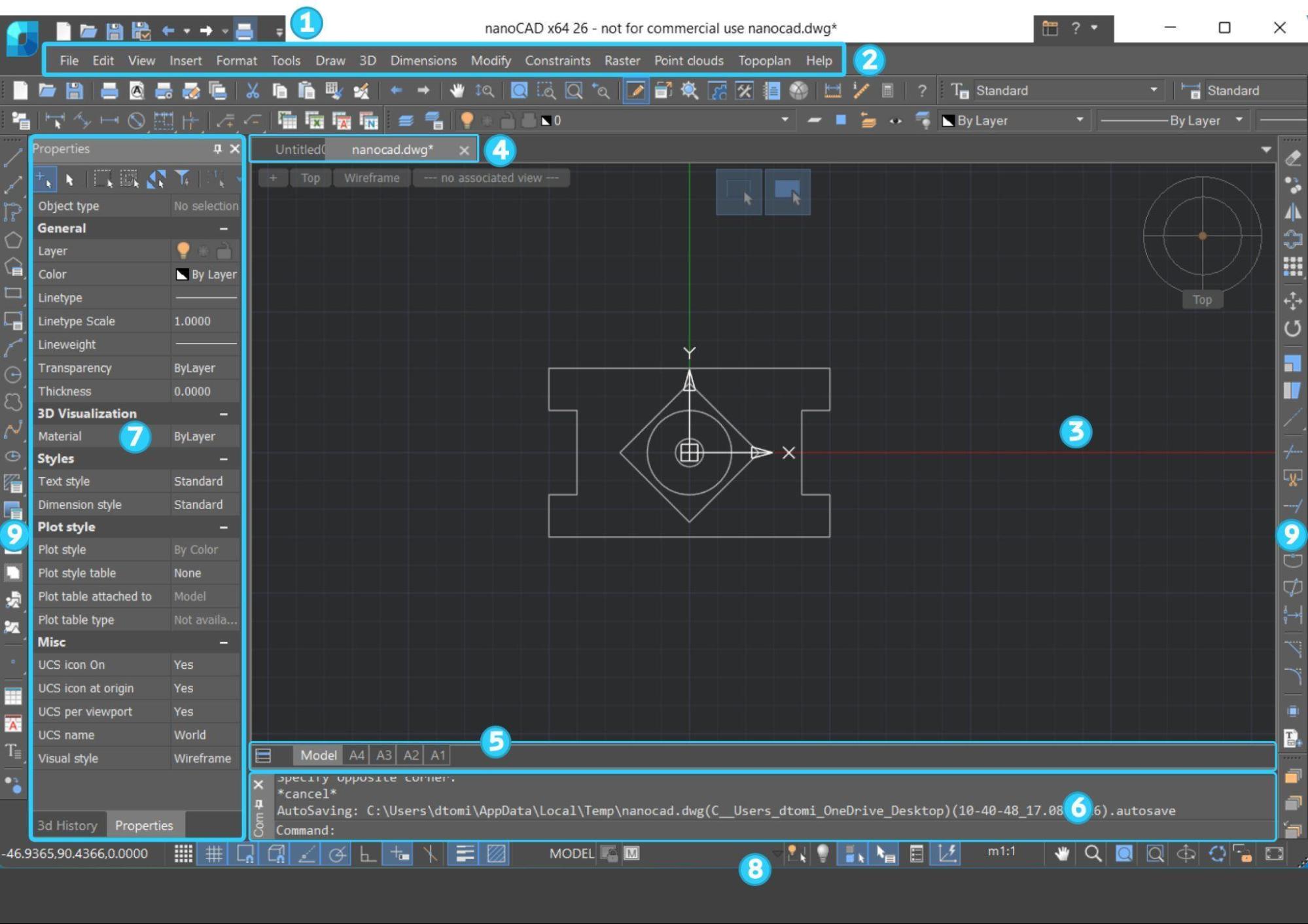Open the Help question mark toolbar icon
The image size is (1308, 924).
pyautogui.click(x=921, y=90)
